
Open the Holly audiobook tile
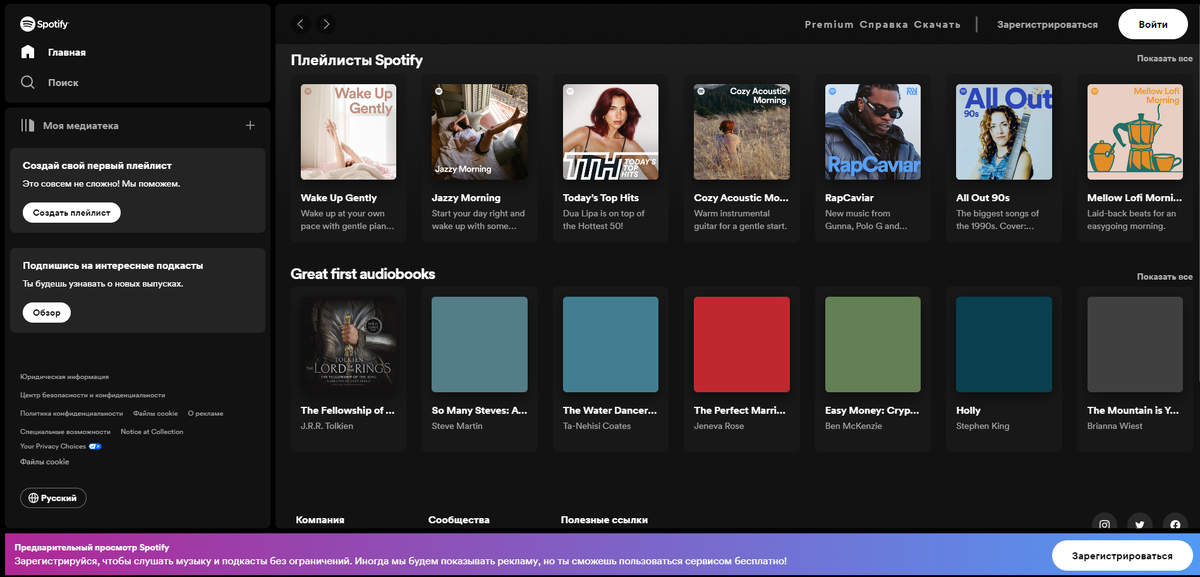1003,345
